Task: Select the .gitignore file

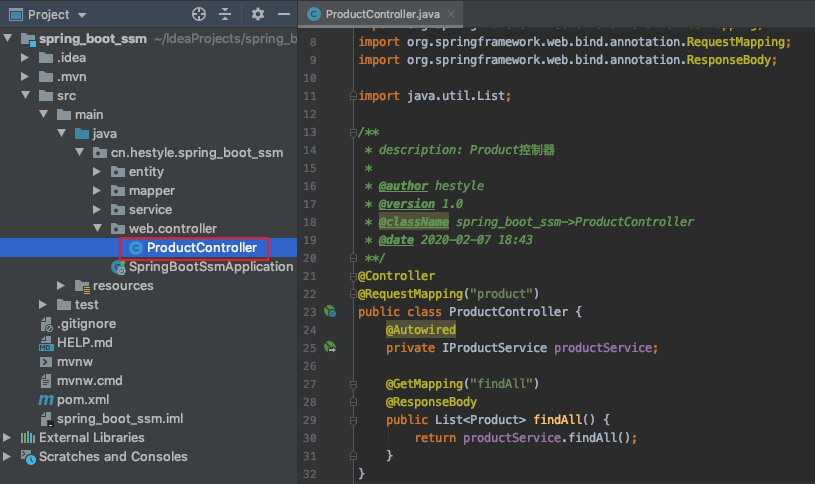Action: 87,324
